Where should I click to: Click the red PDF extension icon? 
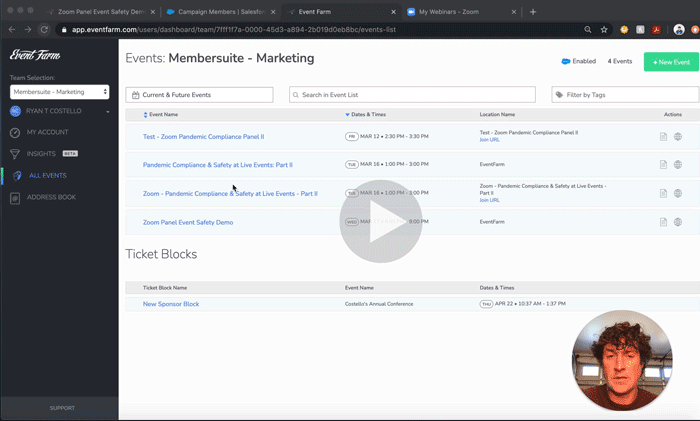click(656, 29)
